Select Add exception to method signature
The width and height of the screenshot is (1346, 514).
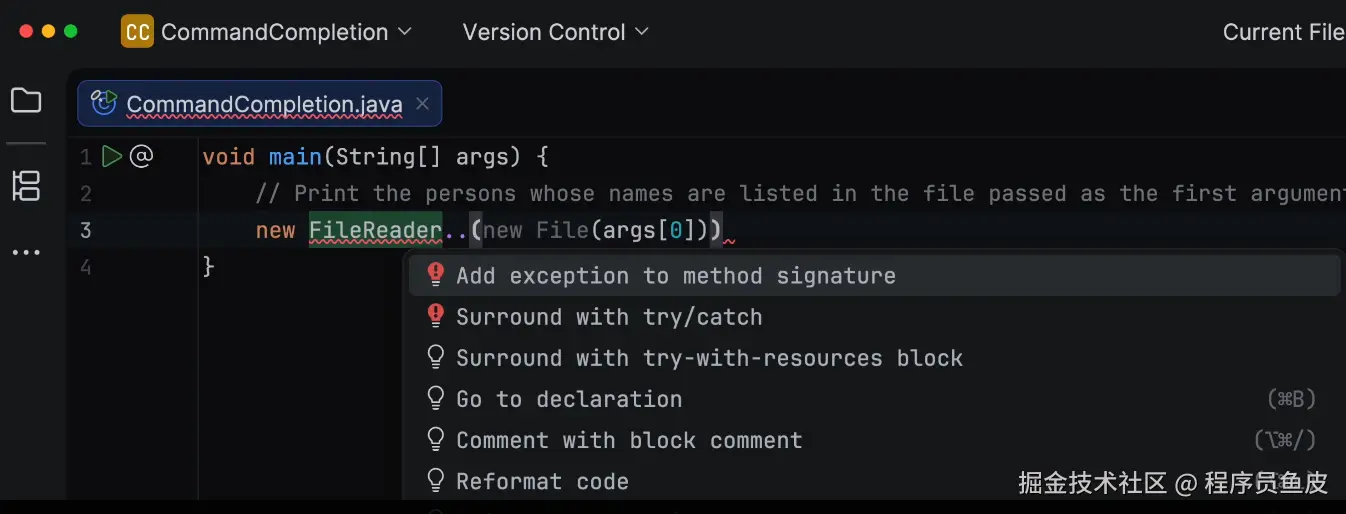pos(676,276)
